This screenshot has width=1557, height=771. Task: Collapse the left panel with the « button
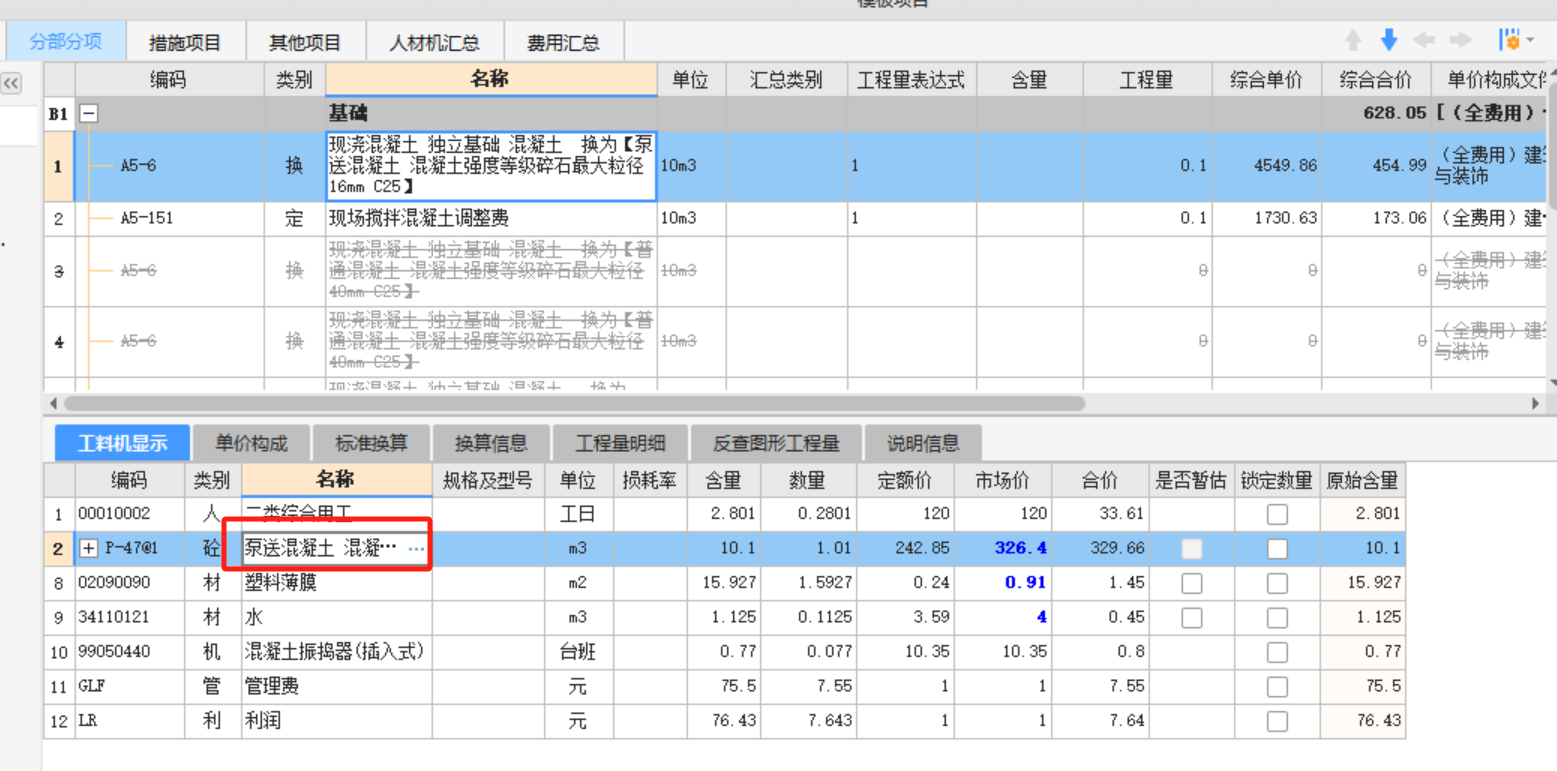11,83
